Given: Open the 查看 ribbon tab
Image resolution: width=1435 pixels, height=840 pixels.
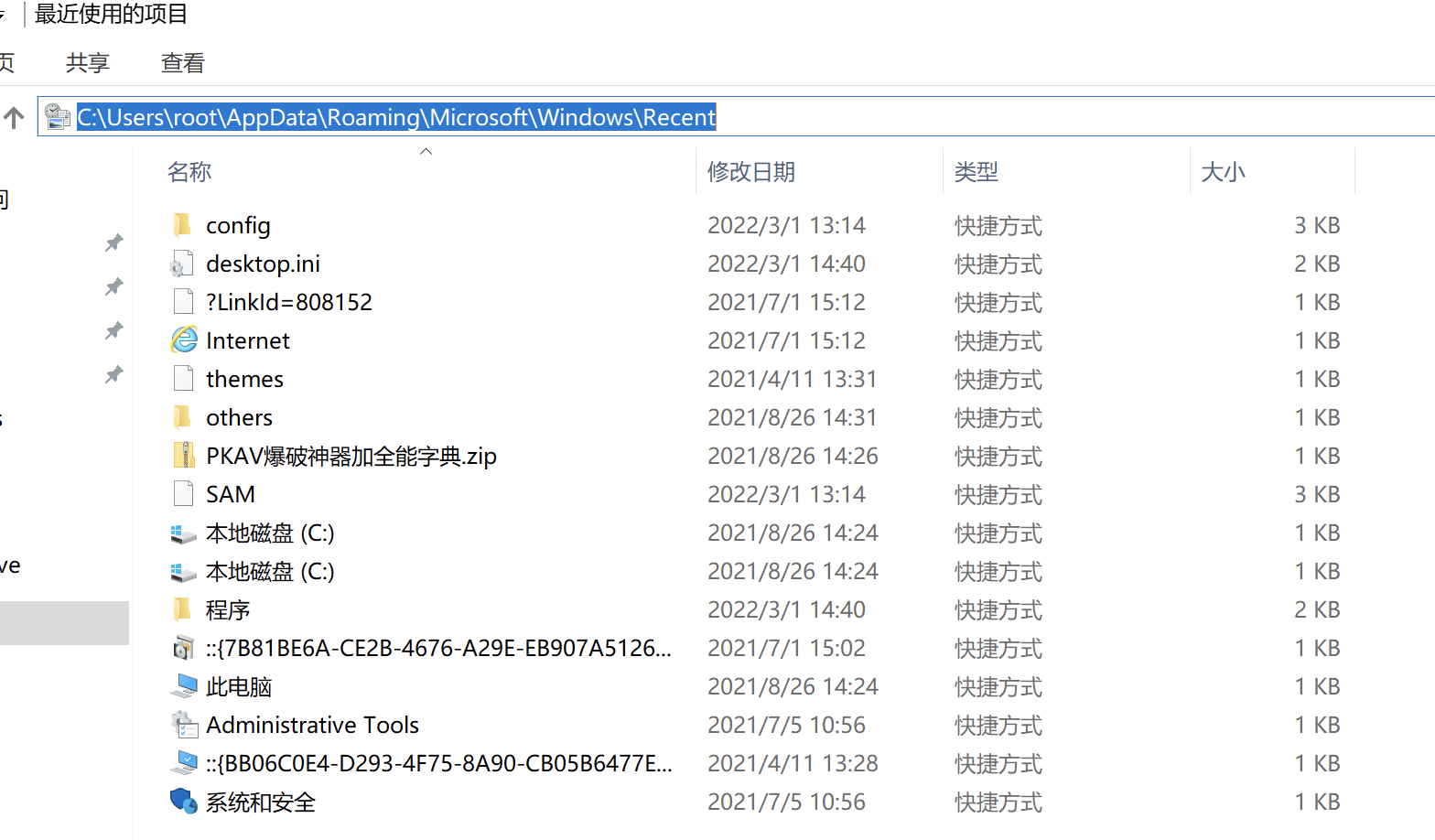Looking at the screenshot, I should (183, 63).
